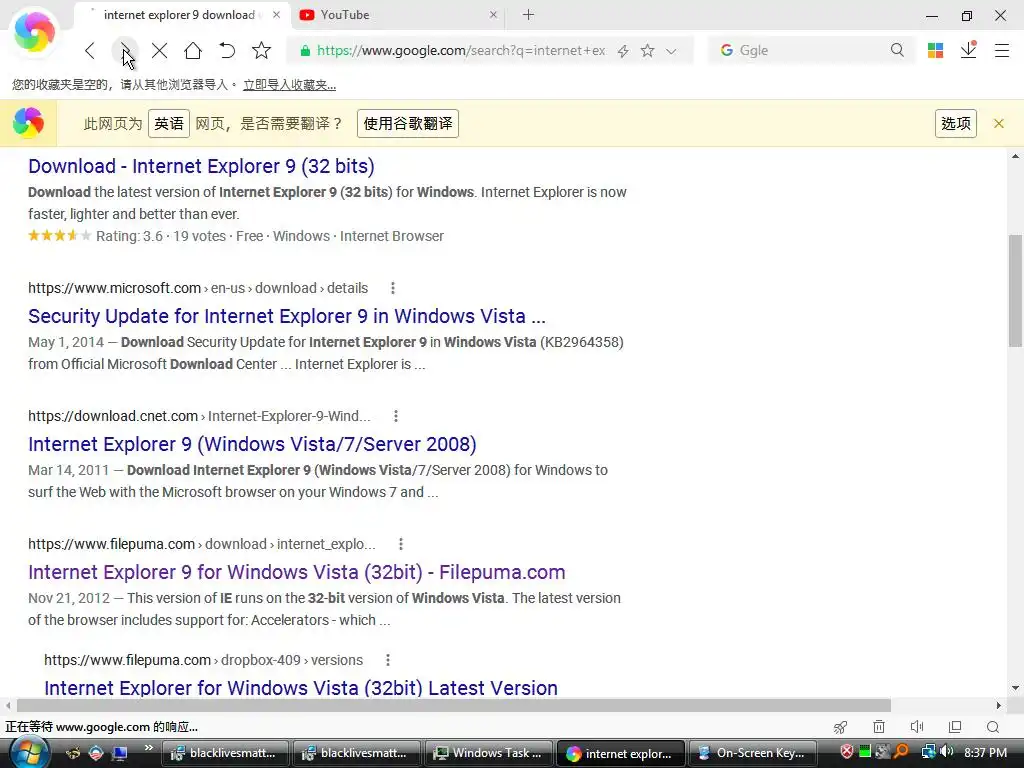Click the undo/restore closed tab icon

[x=227, y=50]
